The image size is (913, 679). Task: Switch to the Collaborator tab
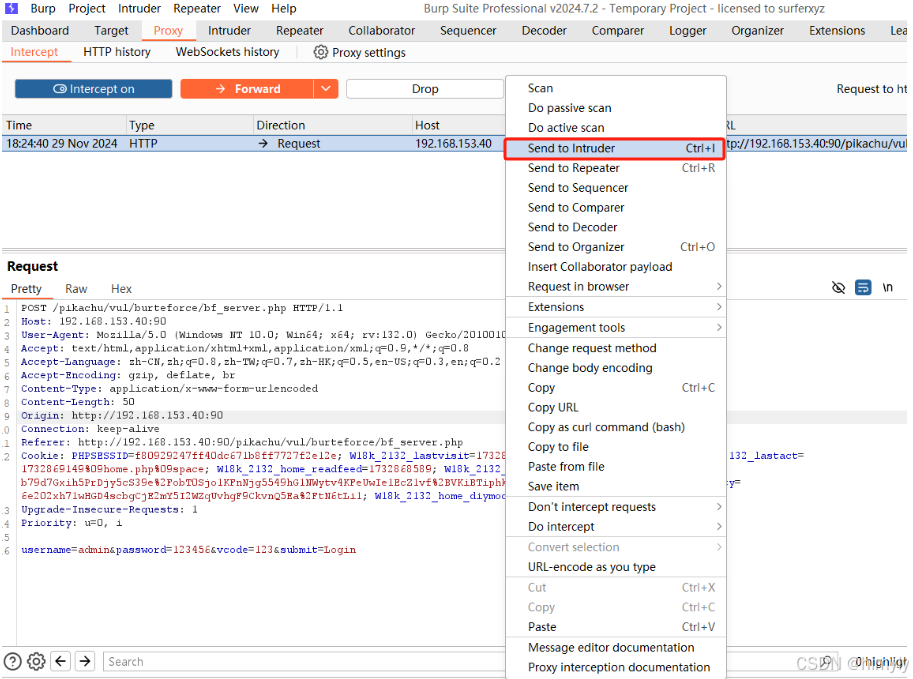(381, 31)
